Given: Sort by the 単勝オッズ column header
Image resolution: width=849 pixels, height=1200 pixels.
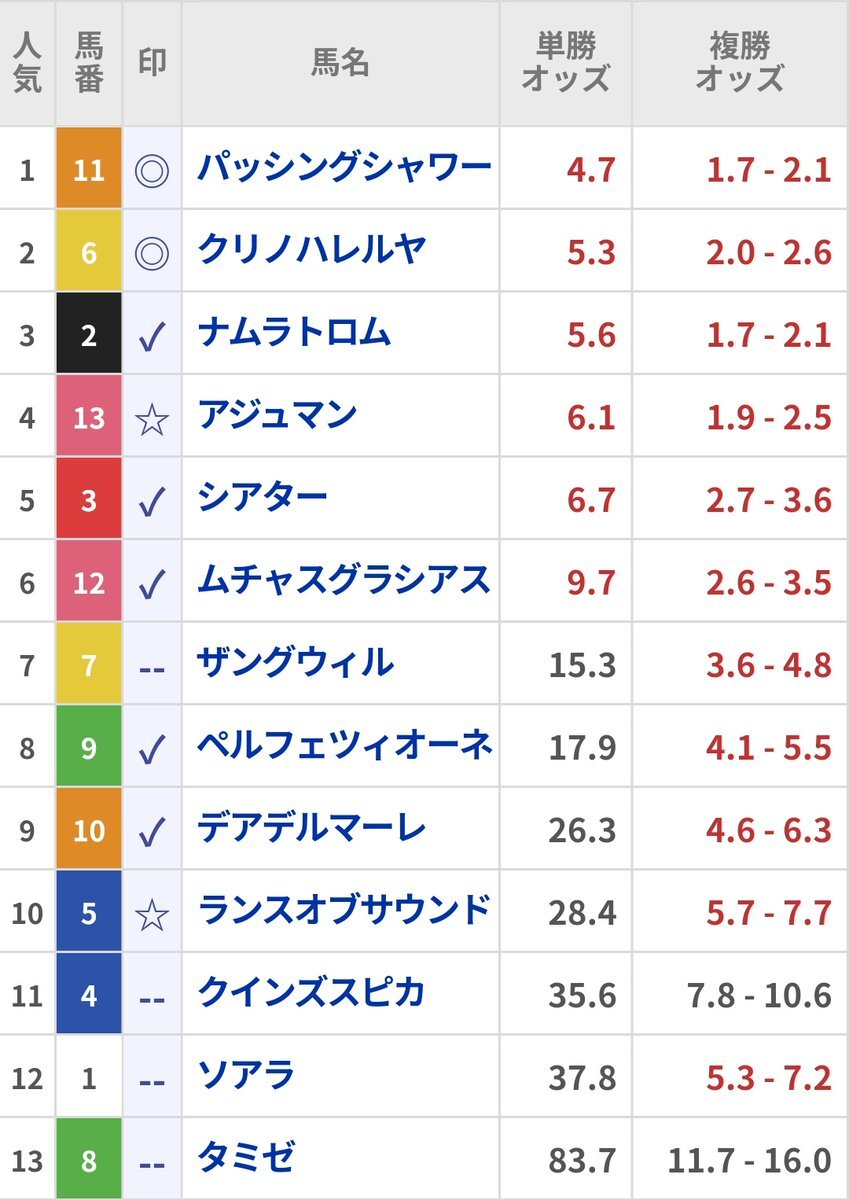Looking at the screenshot, I should click(x=565, y=62).
